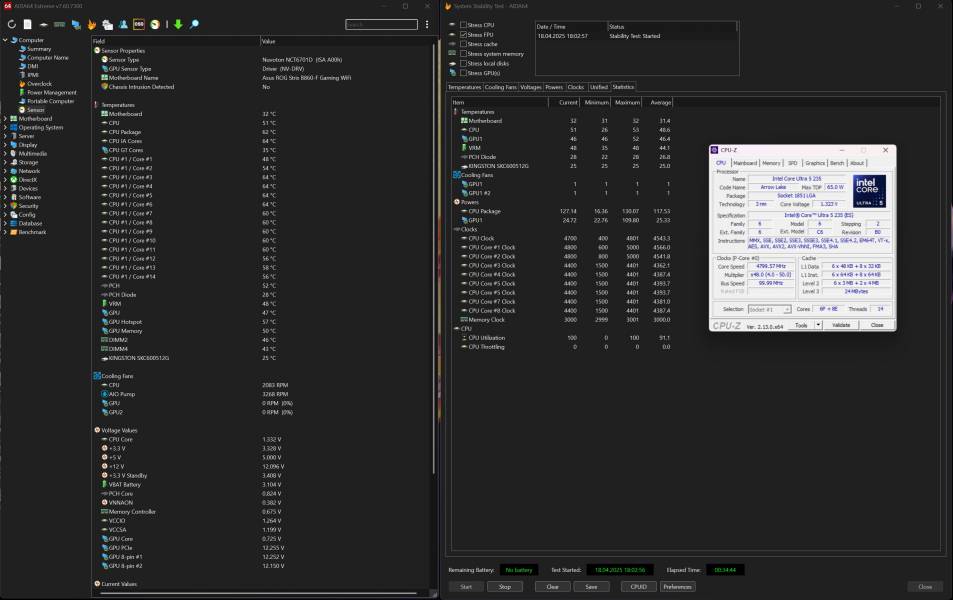Screen dimensions: 953x600
Task: Click the Start button in Stability Test
Action: point(466,587)
